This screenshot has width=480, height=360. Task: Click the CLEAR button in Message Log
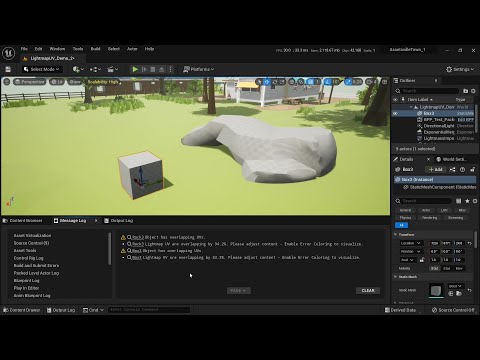click(368, 291)
